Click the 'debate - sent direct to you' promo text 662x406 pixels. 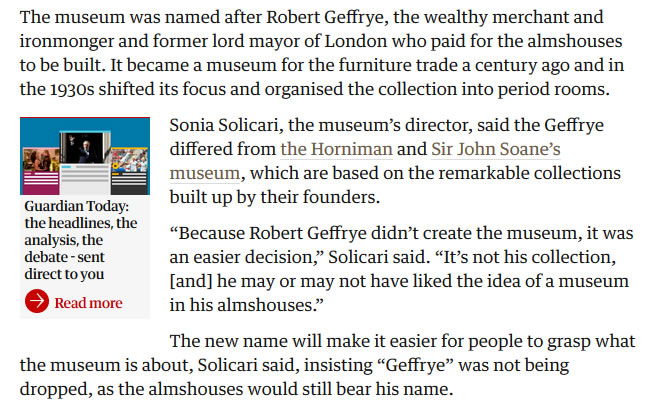[64, 265]
